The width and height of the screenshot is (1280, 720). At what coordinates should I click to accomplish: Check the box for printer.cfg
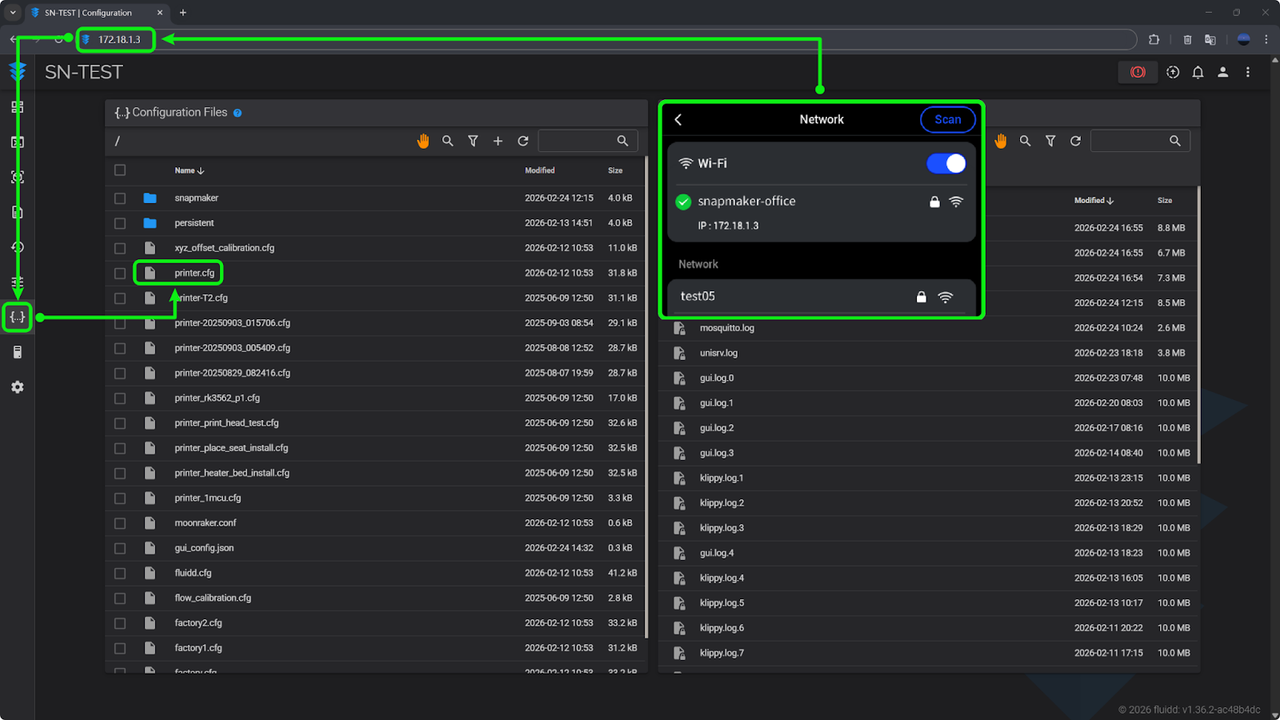[x=120, y=273]
